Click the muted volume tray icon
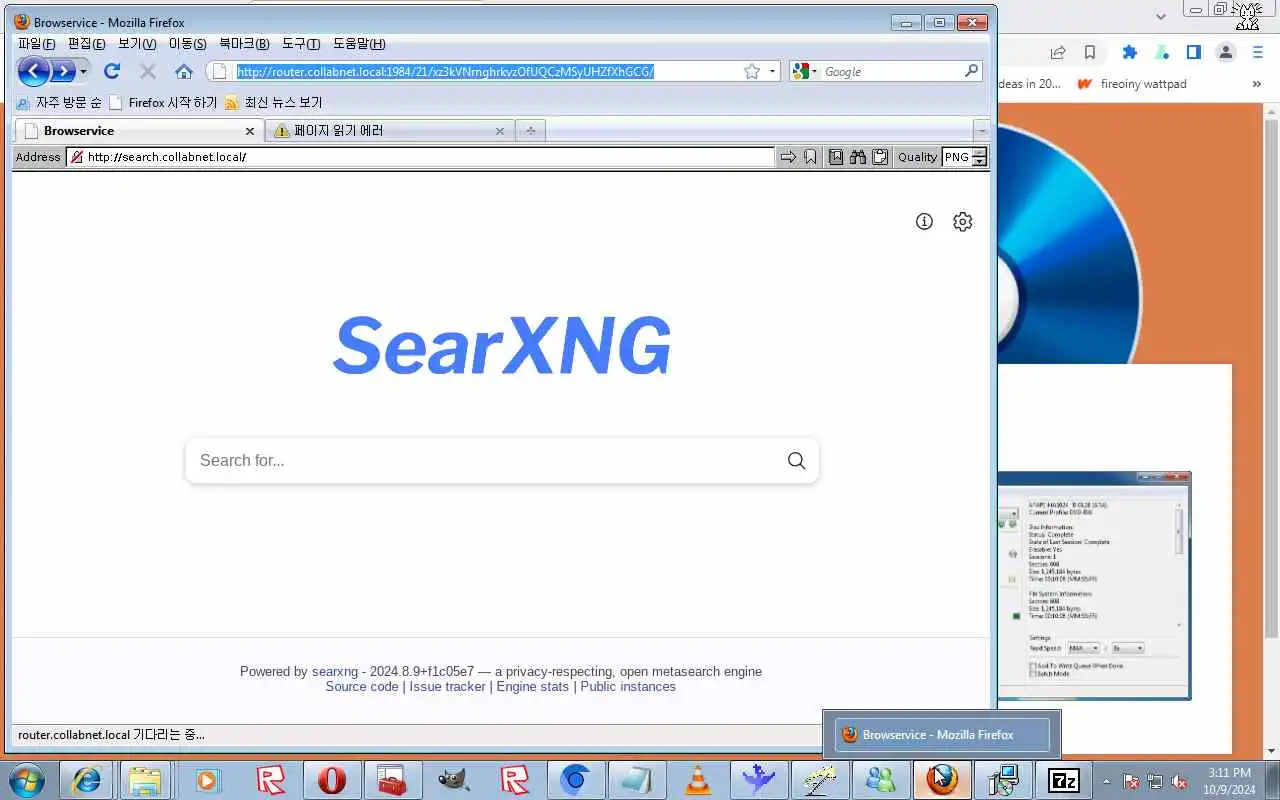The image size is (1280, 800). 1180,781
